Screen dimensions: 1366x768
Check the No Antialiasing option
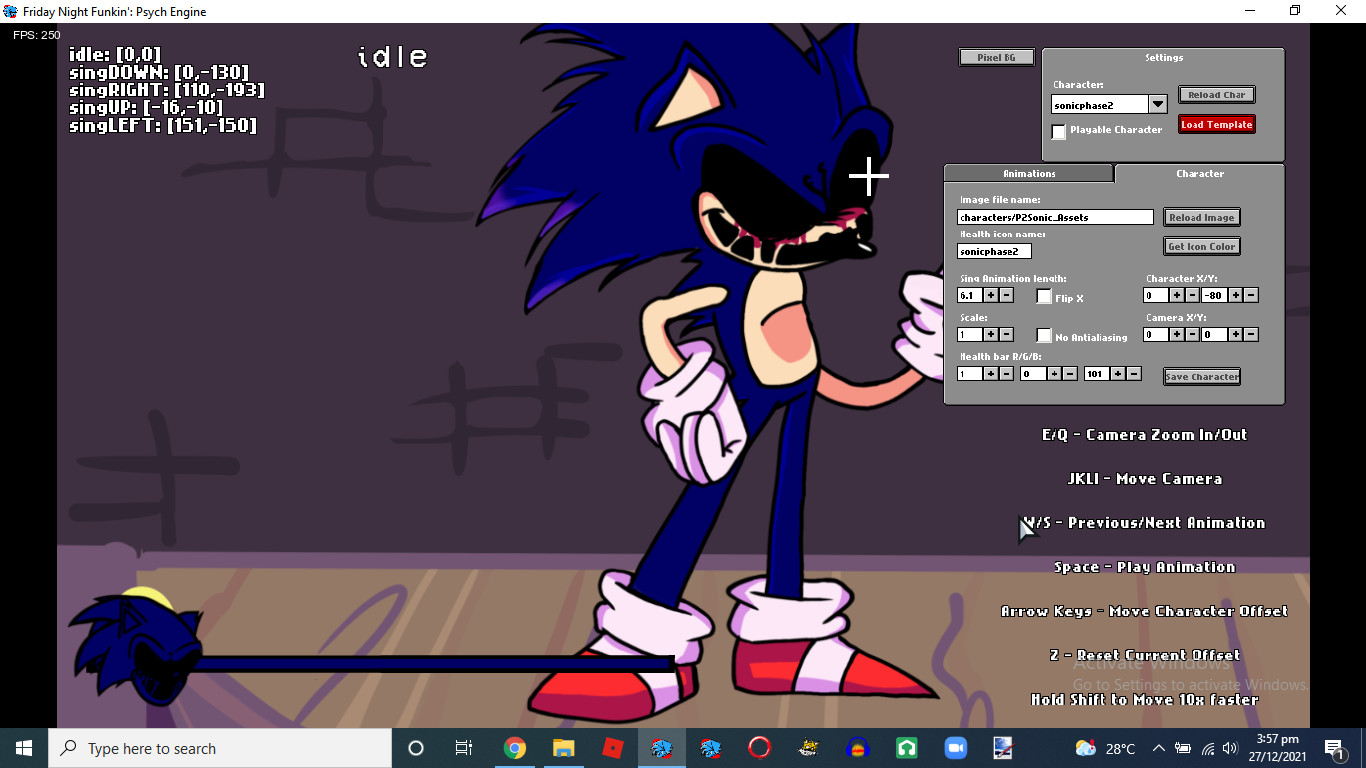[1044, 336]
